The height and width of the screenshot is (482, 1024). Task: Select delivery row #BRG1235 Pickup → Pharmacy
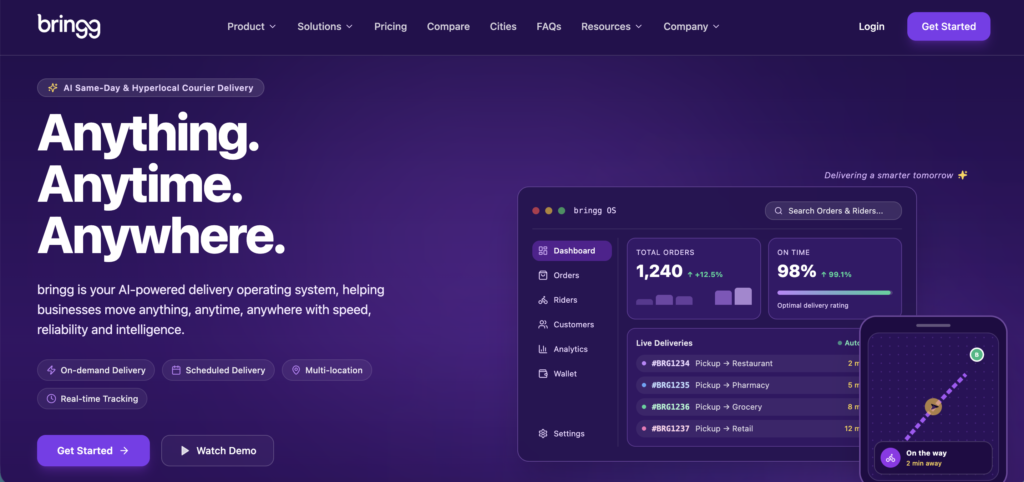(x=749, y=385)
